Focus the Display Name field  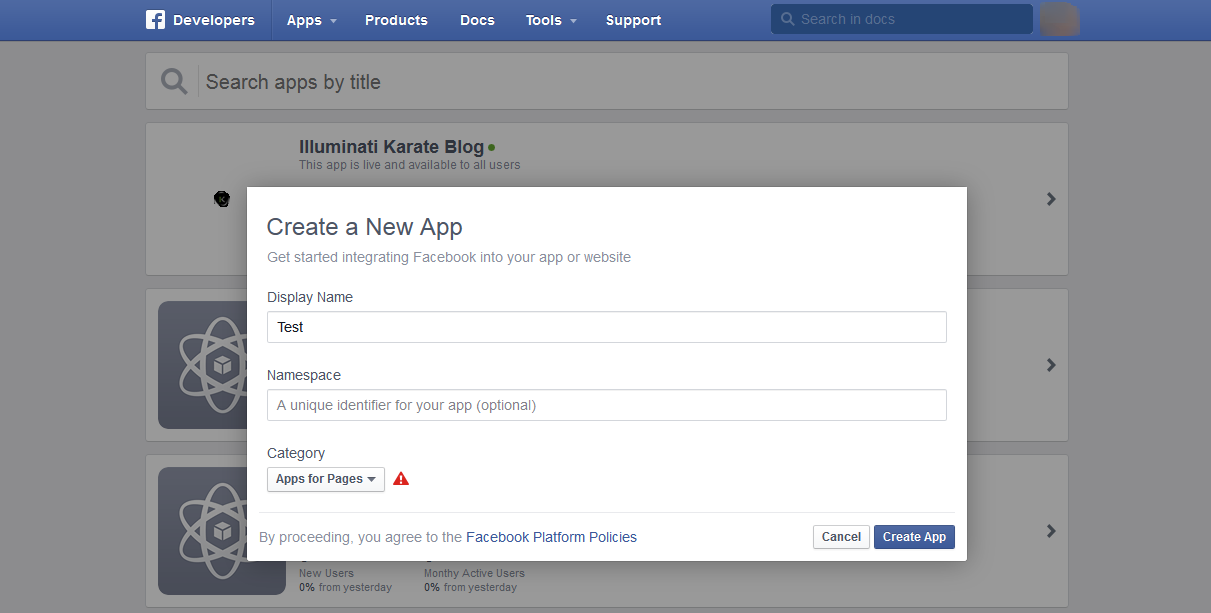click(606, 327)
